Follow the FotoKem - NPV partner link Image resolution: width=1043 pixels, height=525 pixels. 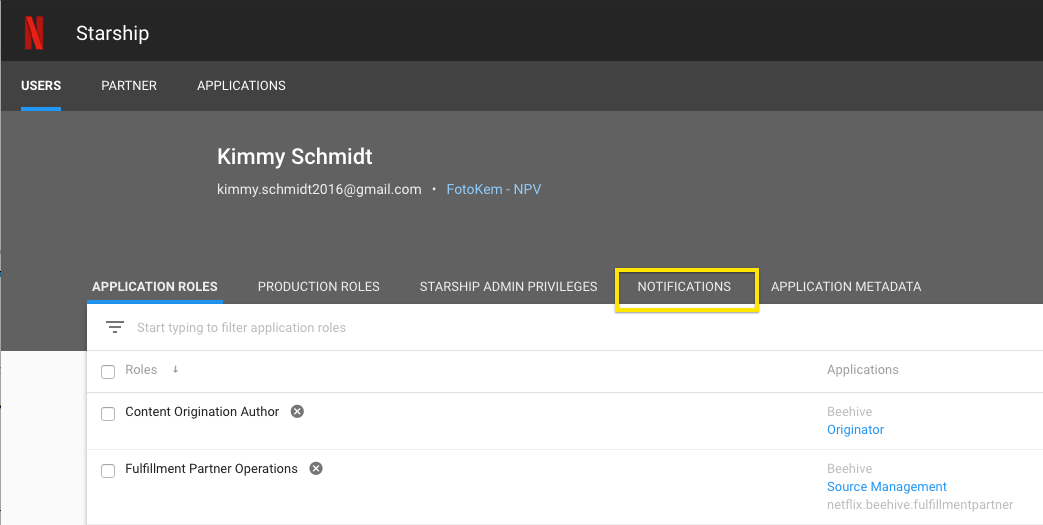coord(494,189)
